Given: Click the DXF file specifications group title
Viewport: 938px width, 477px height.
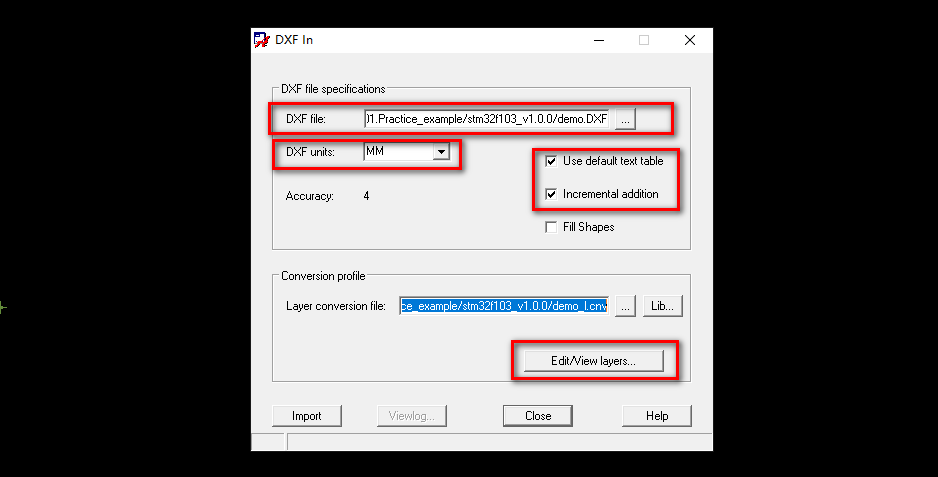Looking at the screenshot, I should 333,89.
